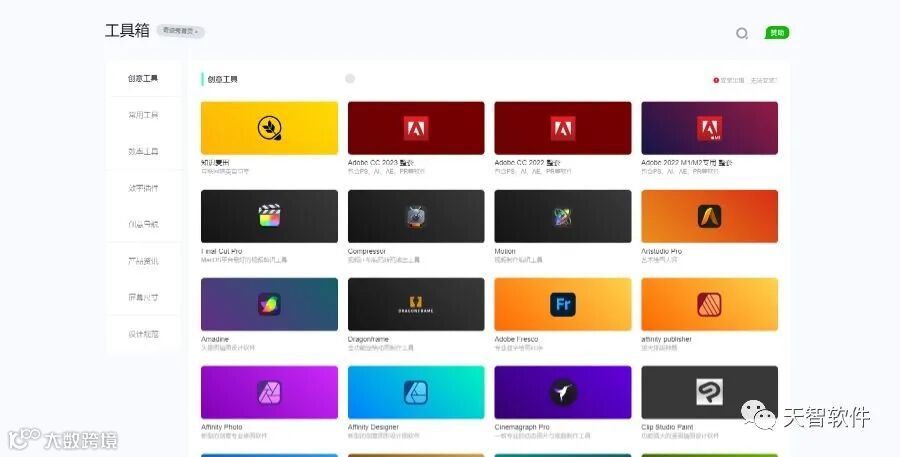Open the Compressor title text
The height and width of the screenshot is (457, 900).
tap(367, 251)
